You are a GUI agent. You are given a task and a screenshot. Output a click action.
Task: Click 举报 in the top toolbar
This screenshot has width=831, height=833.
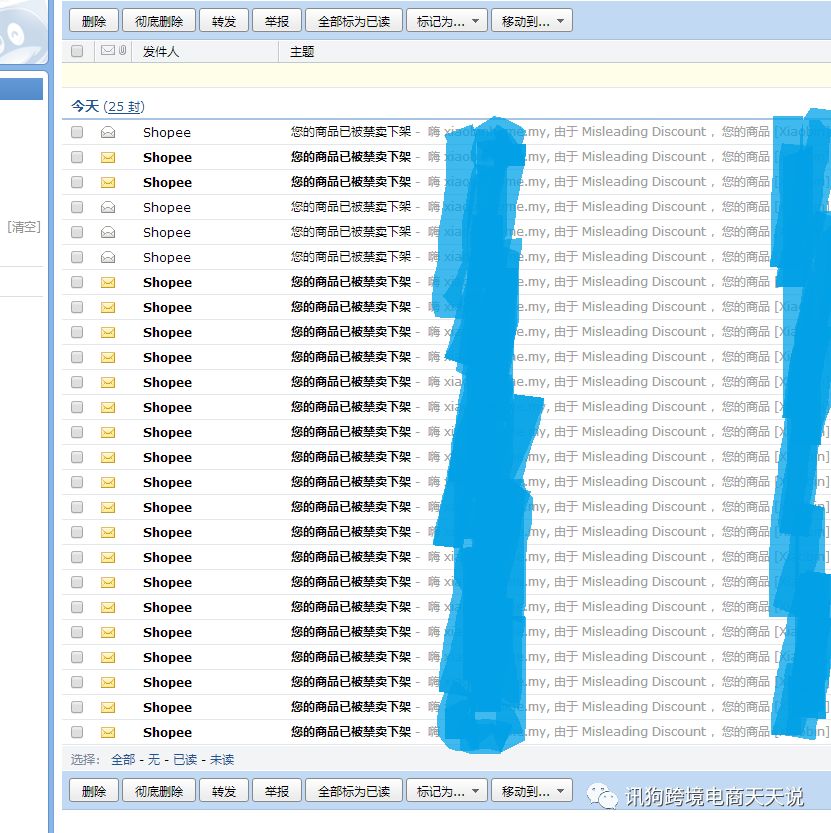click(277, 21)
